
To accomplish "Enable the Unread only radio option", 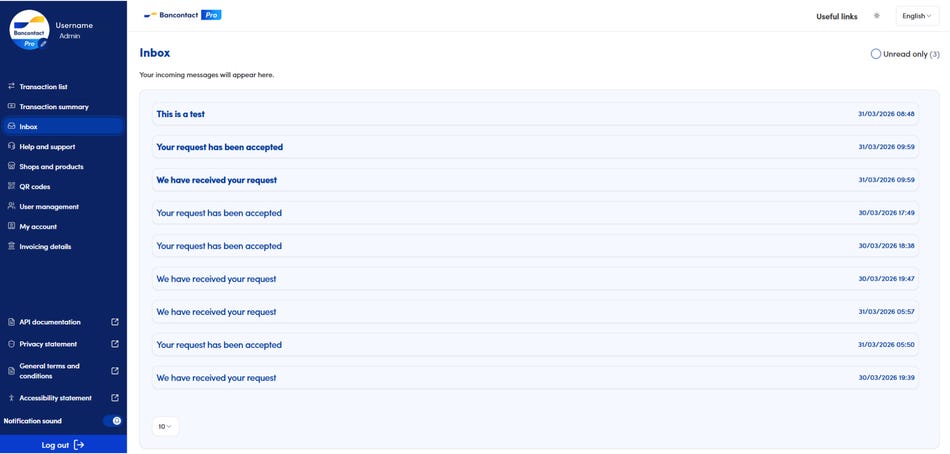I will click(x=875, y=54).
